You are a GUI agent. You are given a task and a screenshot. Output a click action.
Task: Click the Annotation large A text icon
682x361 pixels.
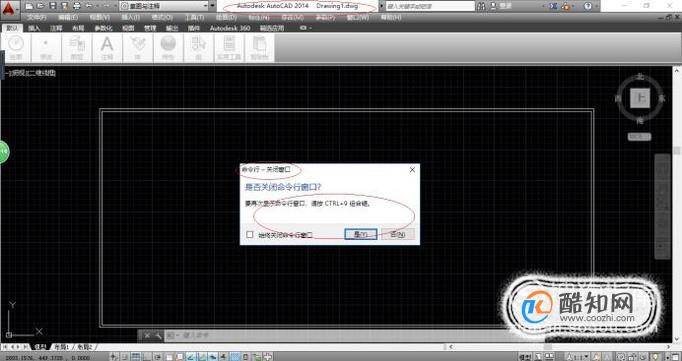[x=107, y=45]
